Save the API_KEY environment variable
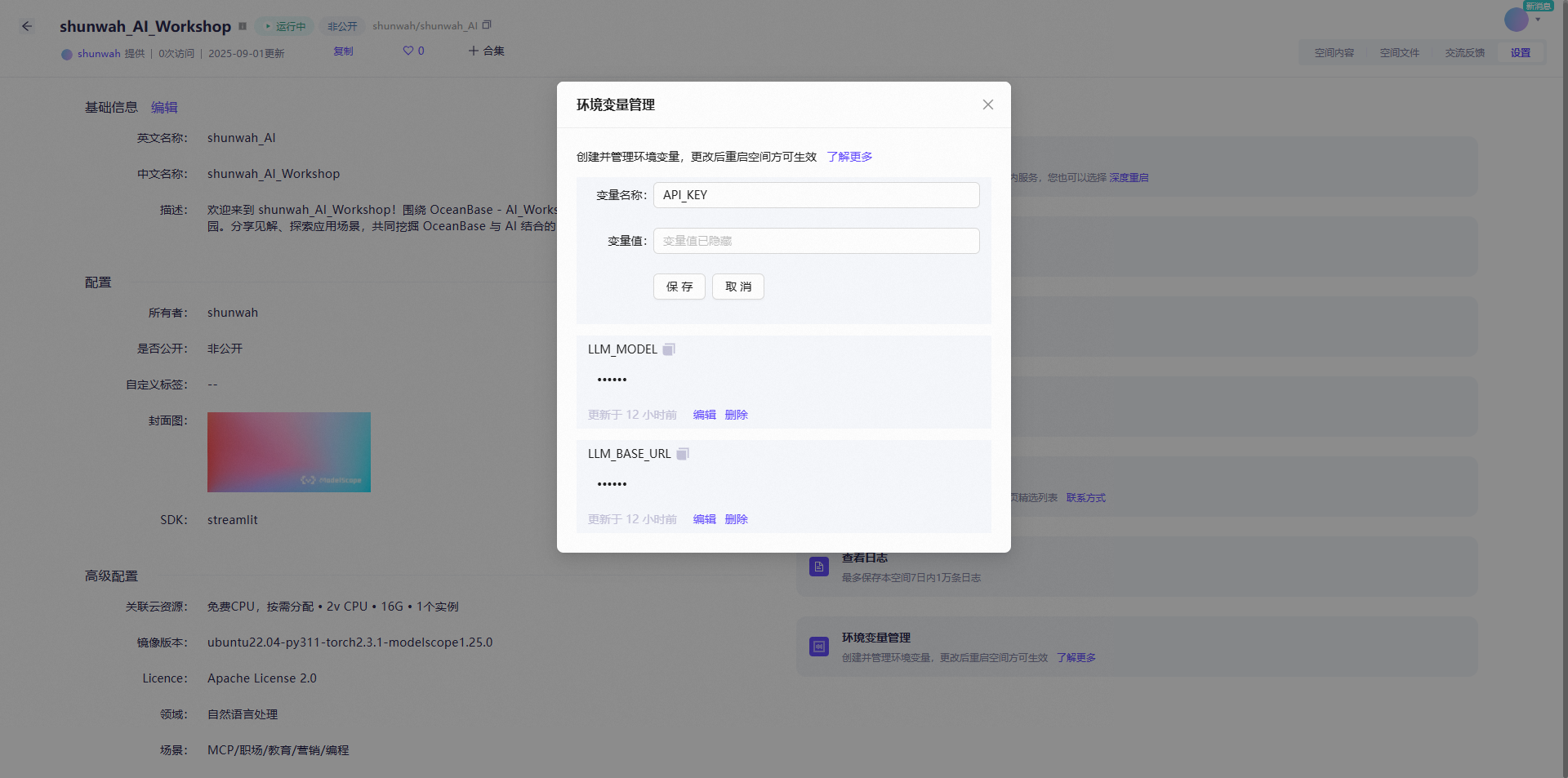The height and width of the screenshot is (778, 1568). [679, 286]
